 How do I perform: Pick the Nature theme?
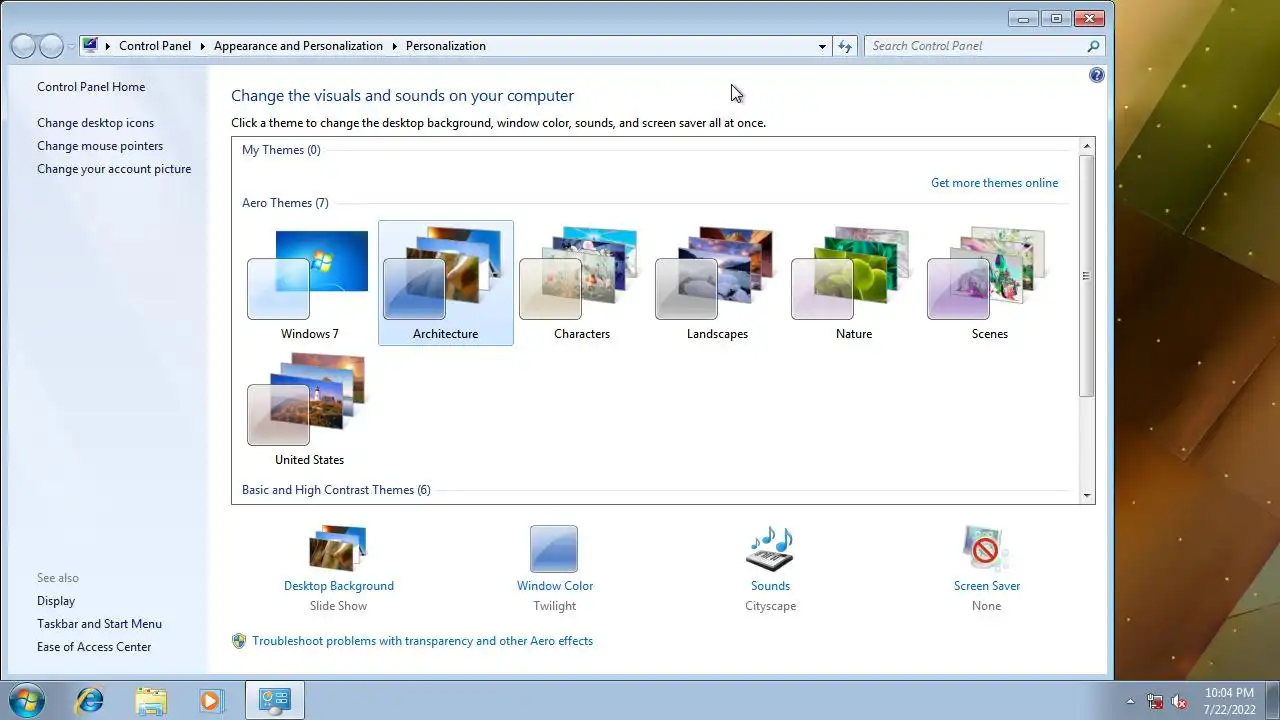coord(853,283)
